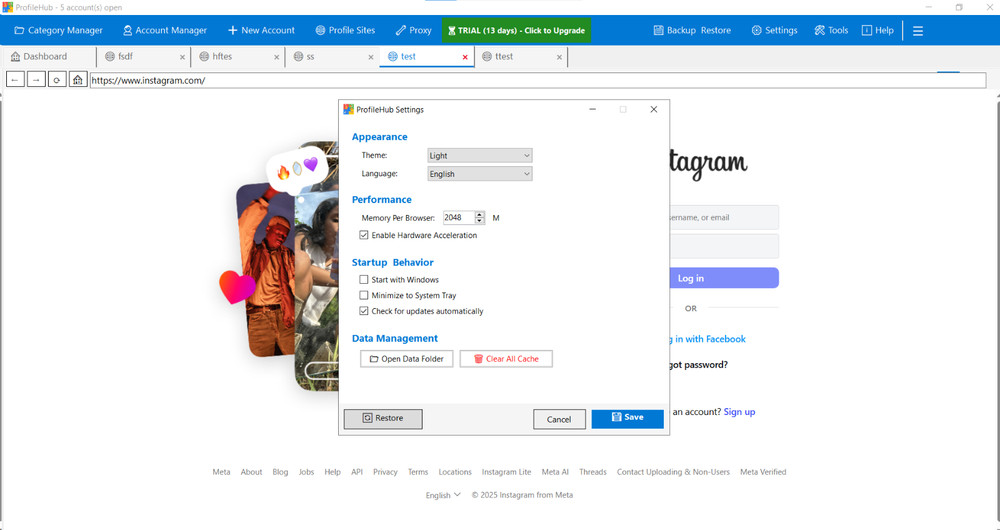Disable Hardware Acceleration checkbox
This screenshot has height=530, width=1000.
[x=364, y=235]
